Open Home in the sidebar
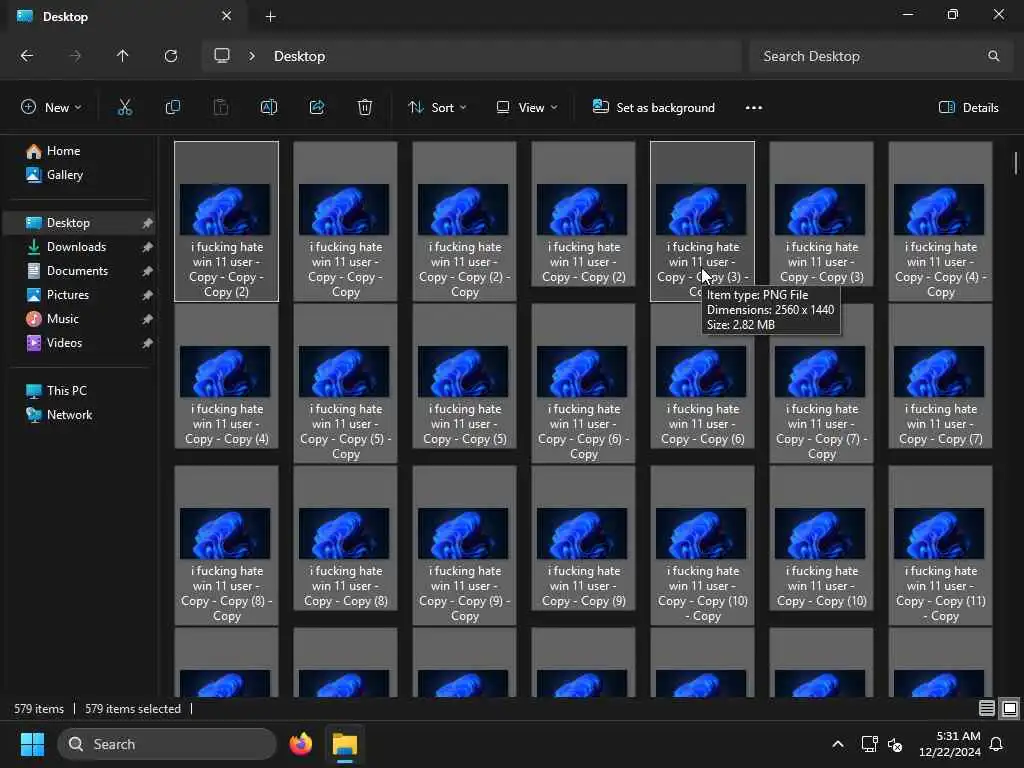 click(63, 151)
